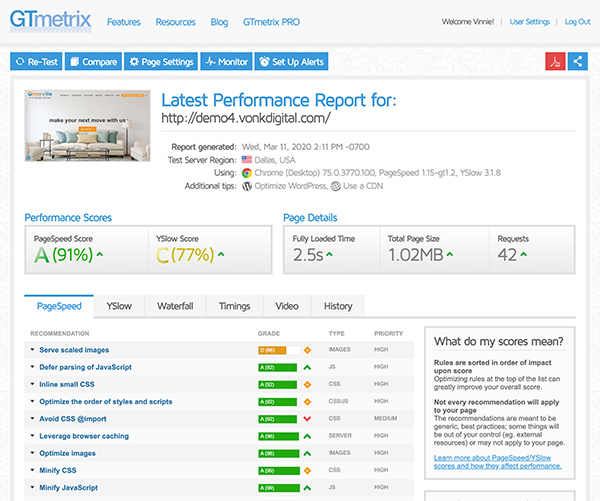Switch to the YSlow tab

pyautogui.click(x=119, y=306)
